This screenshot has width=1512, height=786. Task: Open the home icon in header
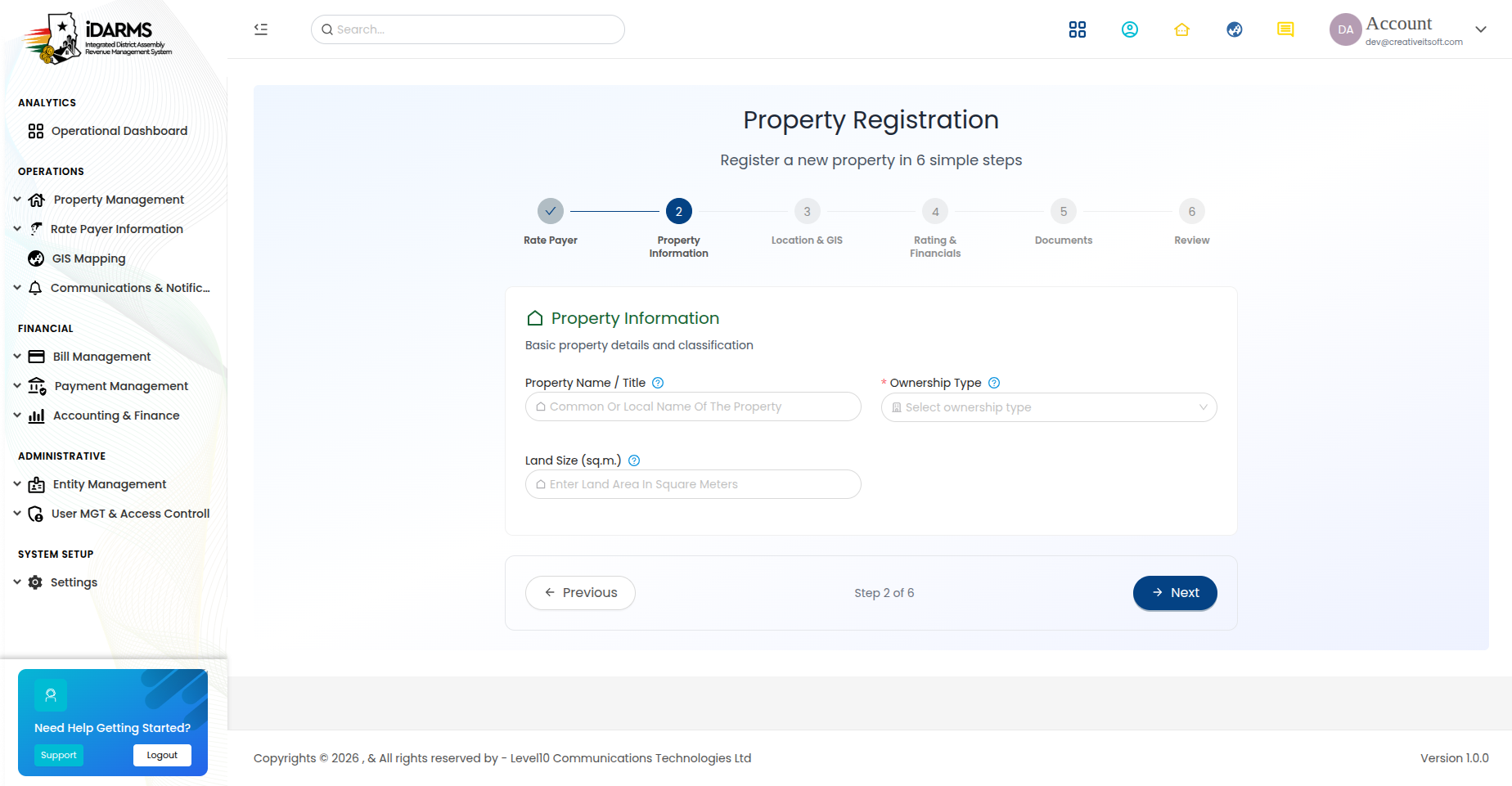pos(1181,29)
